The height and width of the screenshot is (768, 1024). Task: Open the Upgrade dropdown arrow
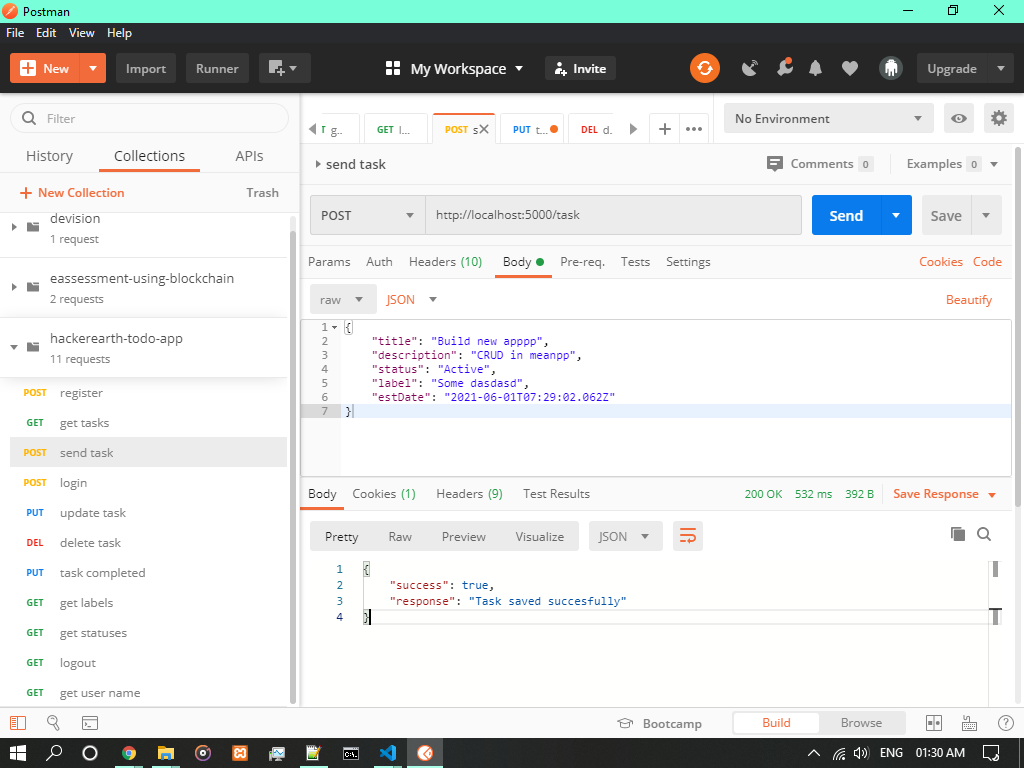point(1000,69)
